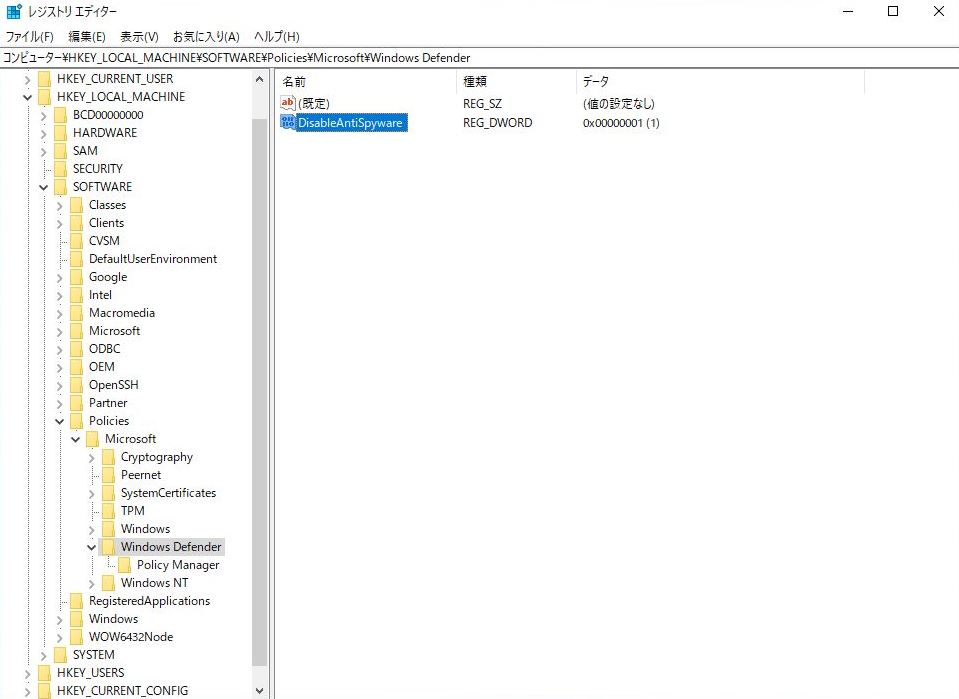Image resolution: width=959 pixels, height=699 pixels.
Task: Select the HKEY_CURRENT_CONFIG key
Action: click(122, 690)
